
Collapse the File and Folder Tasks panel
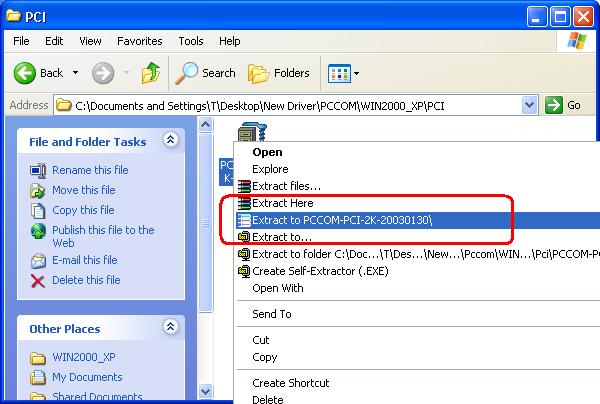(x=170, y=140)
